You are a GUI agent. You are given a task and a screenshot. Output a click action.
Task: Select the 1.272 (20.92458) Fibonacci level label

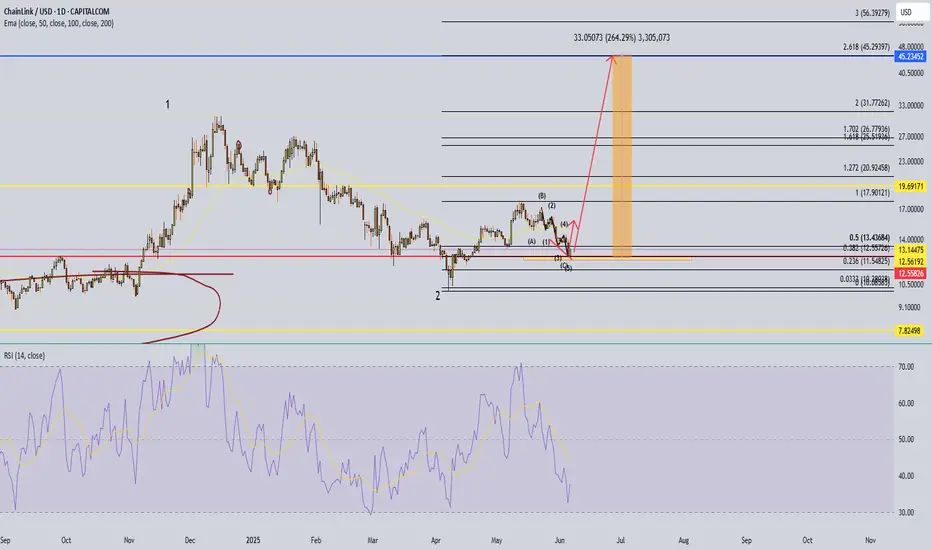pos(866,168)
